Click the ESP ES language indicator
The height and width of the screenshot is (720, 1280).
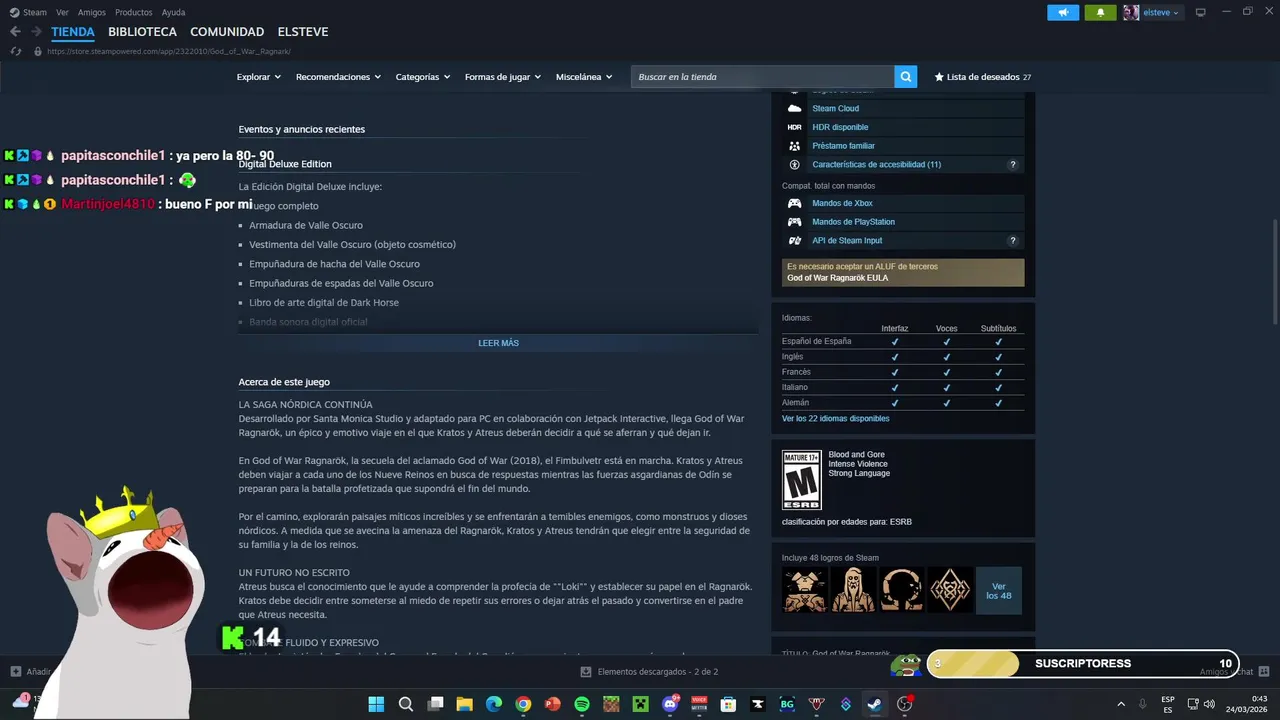(1167, 704)
